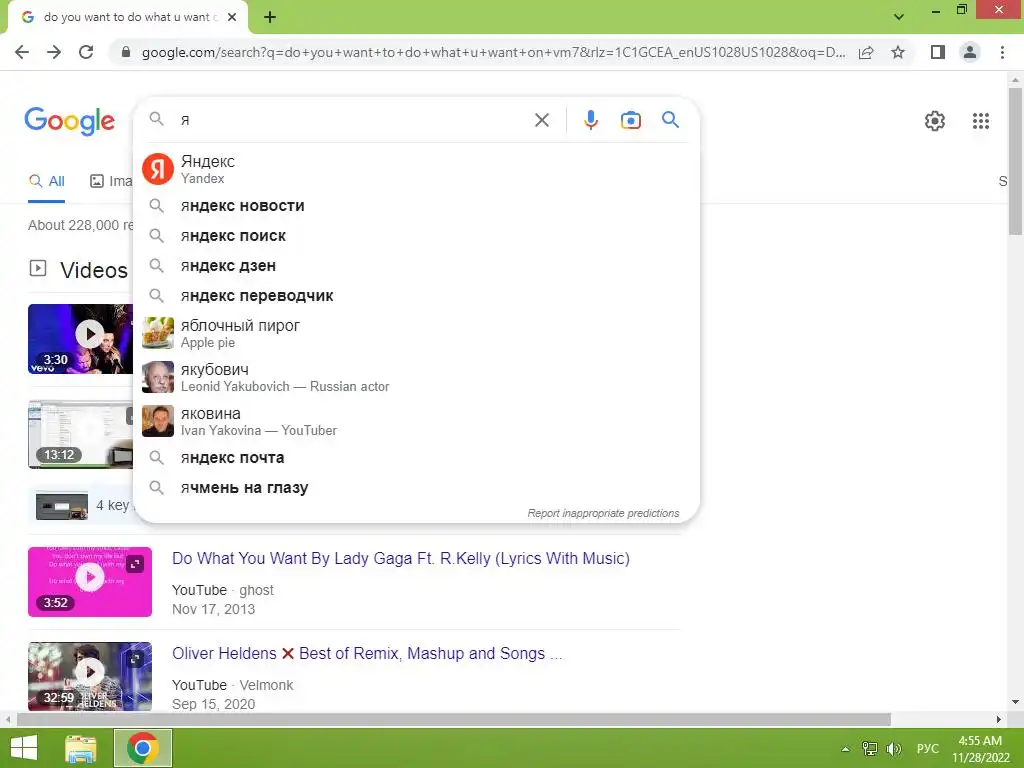Select яковина Ivan Yakovina suggestion

click(417, 421)
